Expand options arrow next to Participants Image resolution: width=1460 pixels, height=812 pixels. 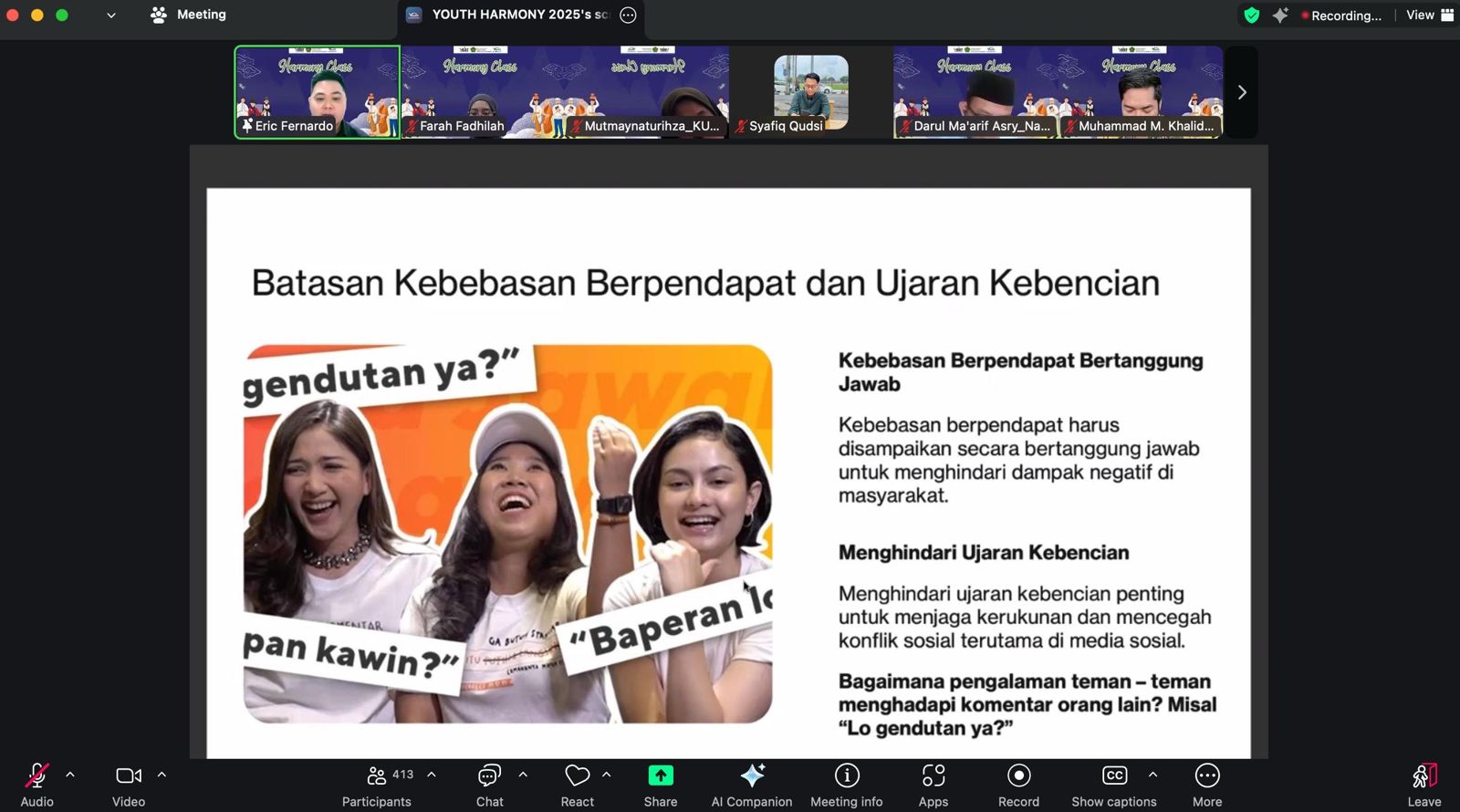click(432, 775)
